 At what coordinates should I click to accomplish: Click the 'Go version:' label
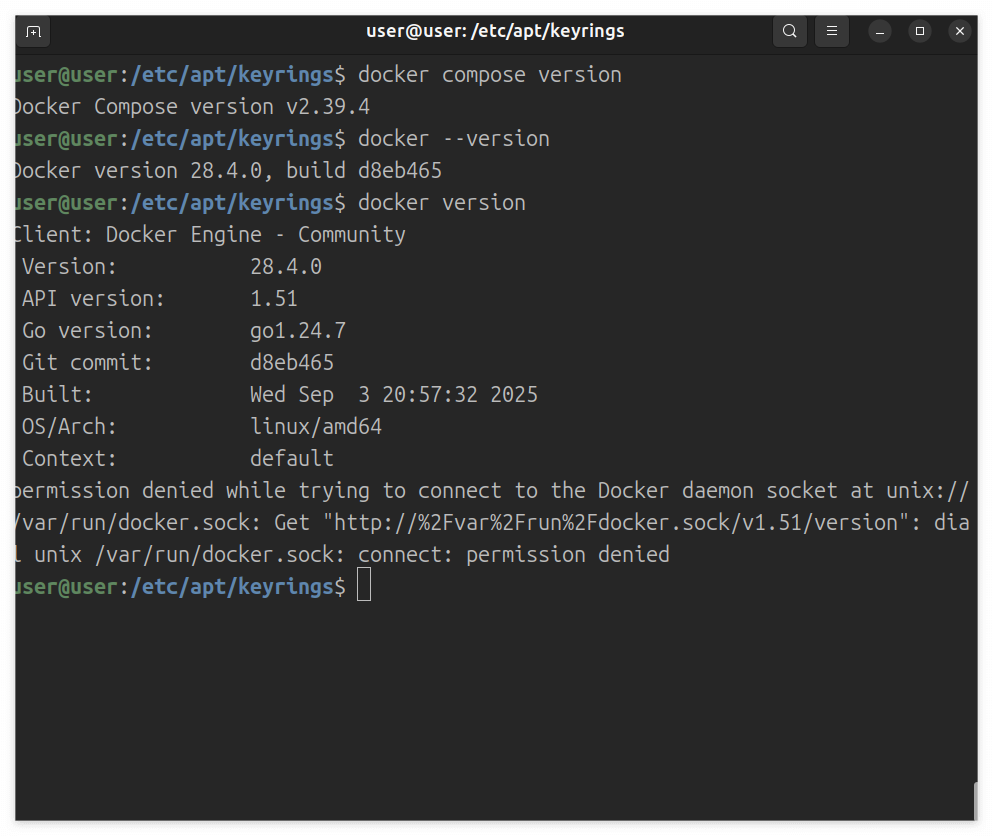87,331
